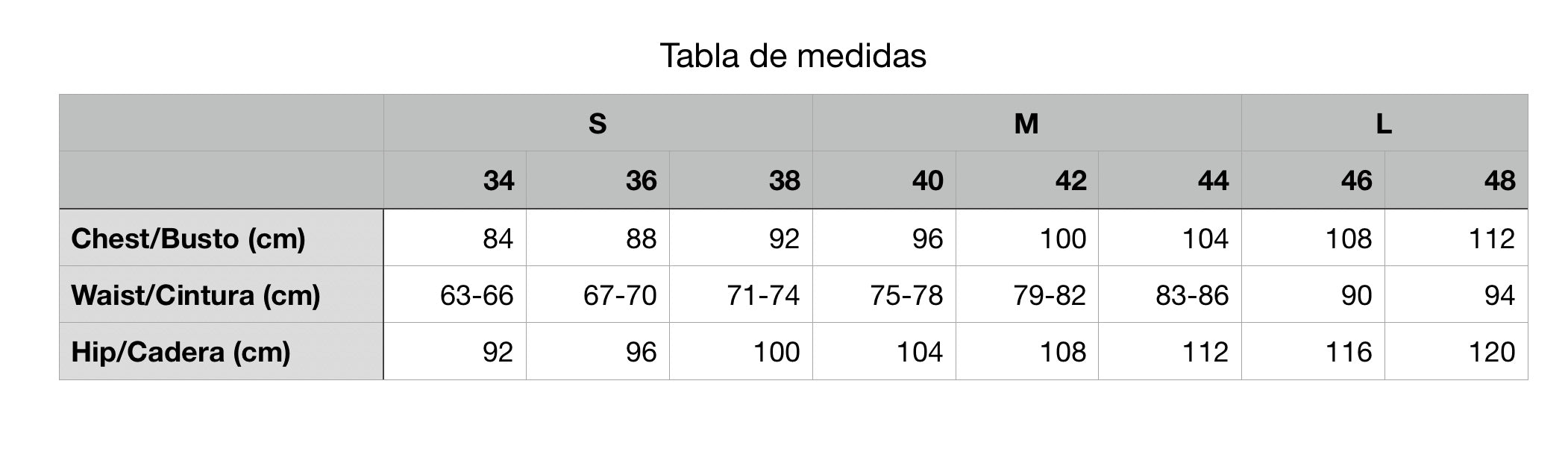Select waist value 90 for size 46
Image resolution: width=1568 pixels, height=454 pixels.
pyautogui.click(x=1356, y=295)
